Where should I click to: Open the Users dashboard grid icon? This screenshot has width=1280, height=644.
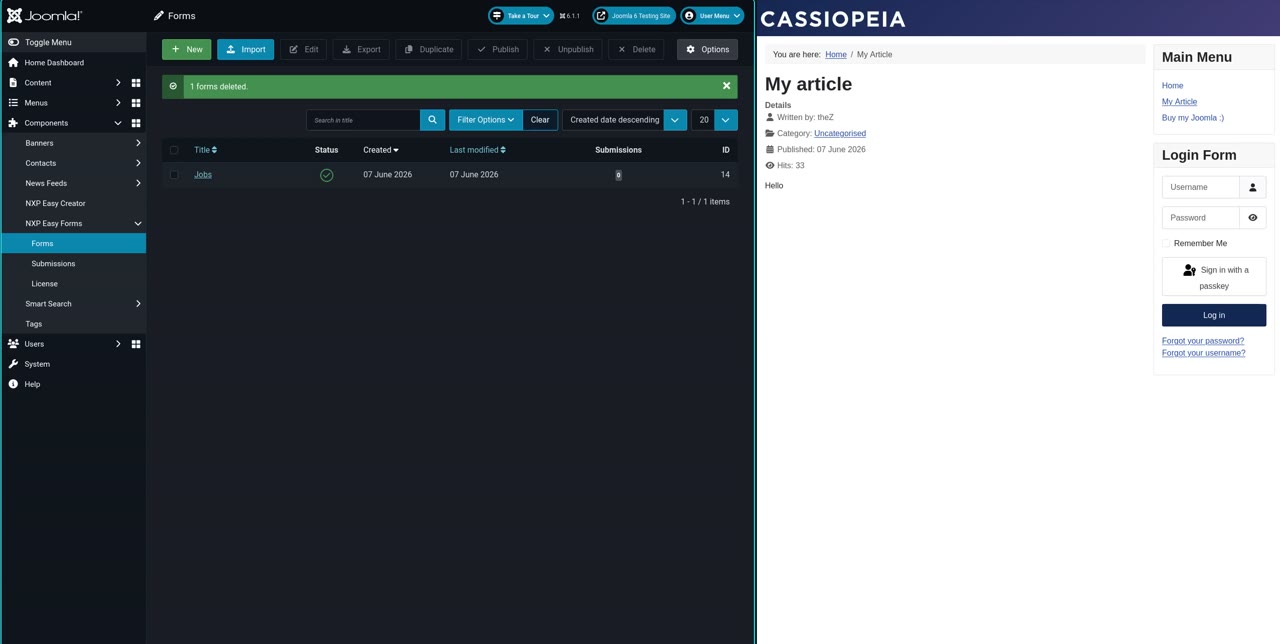(x=136, y=344)
